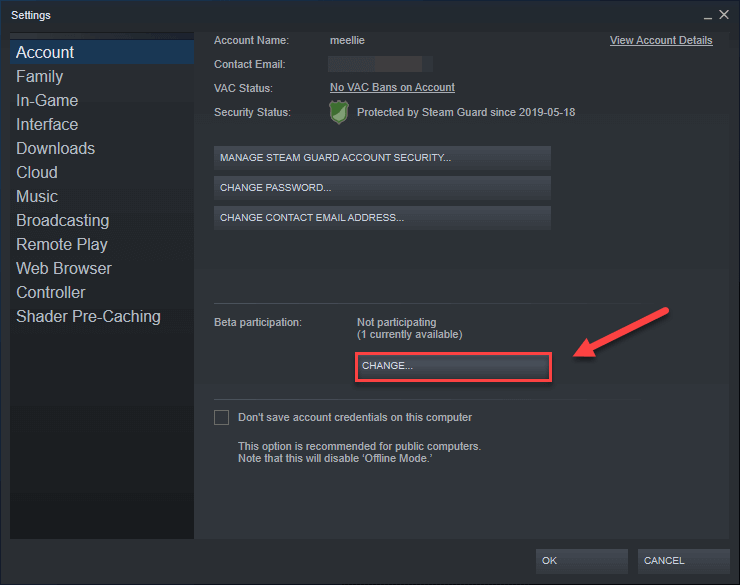
Task: Click the public computers recommendation note
Action: (x=359, y=452)
